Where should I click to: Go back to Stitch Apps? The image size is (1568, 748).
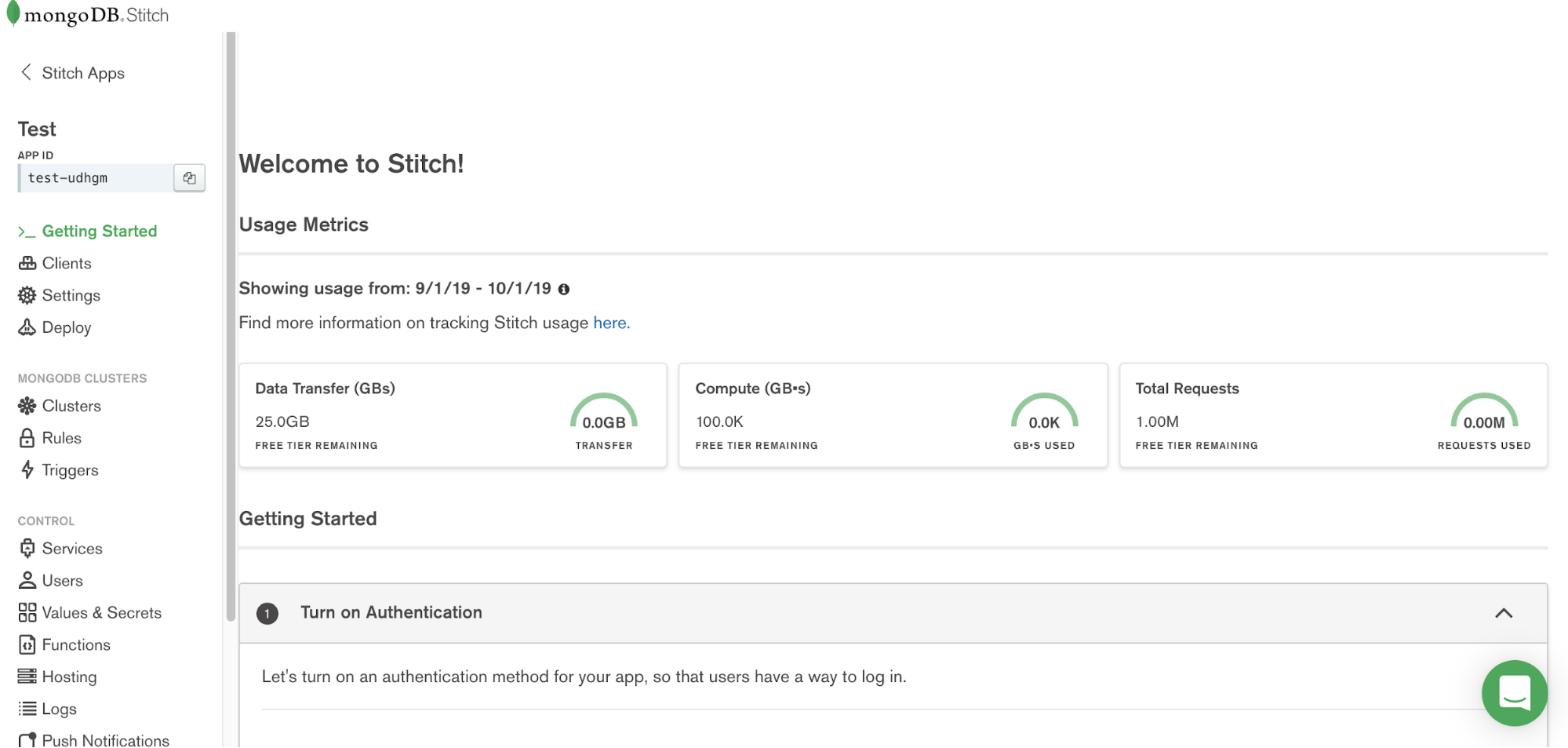(x=83, y=73)
